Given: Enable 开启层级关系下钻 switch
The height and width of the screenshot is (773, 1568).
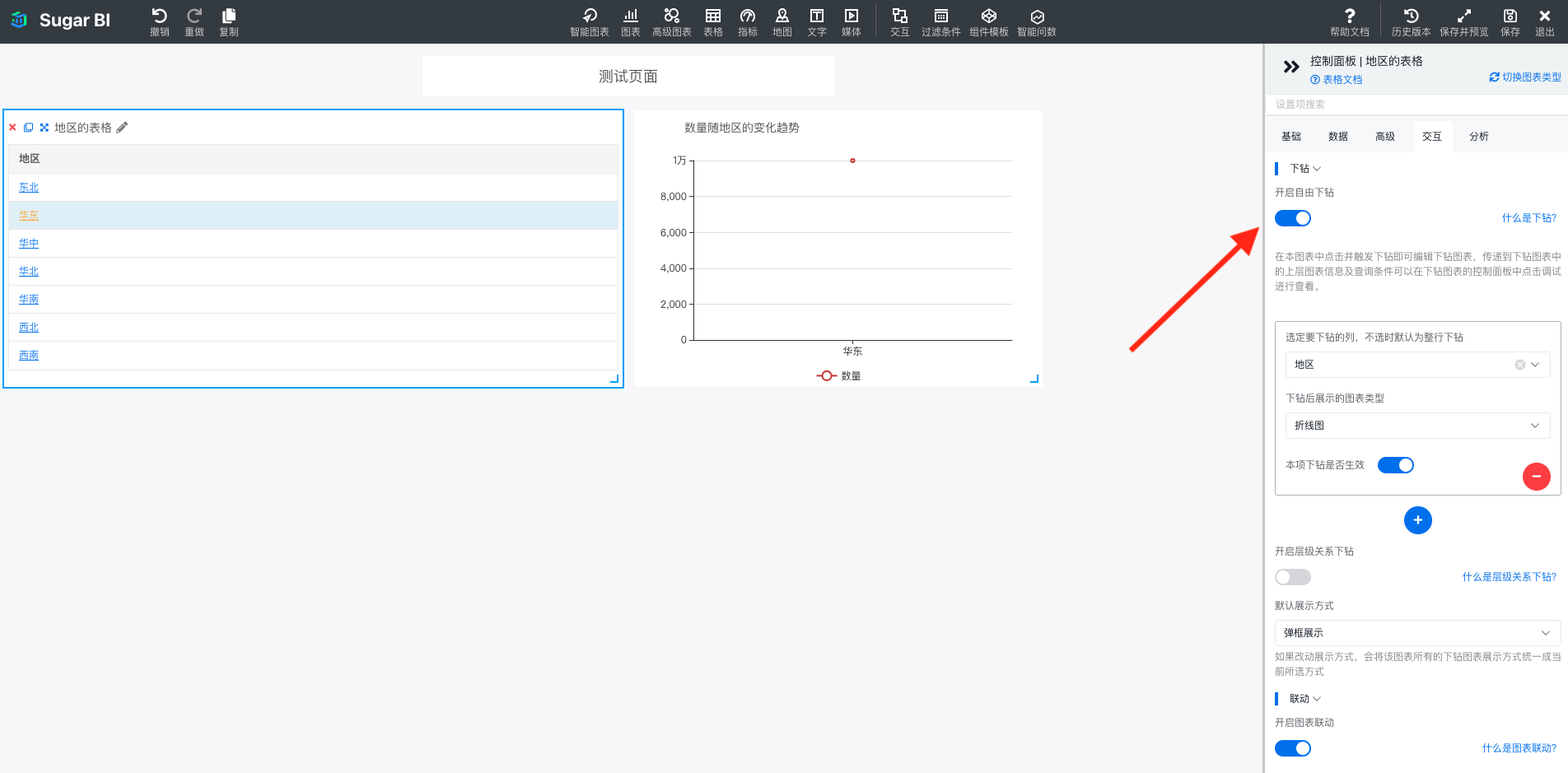Looking at the screenshot, I should (1293, 577).
